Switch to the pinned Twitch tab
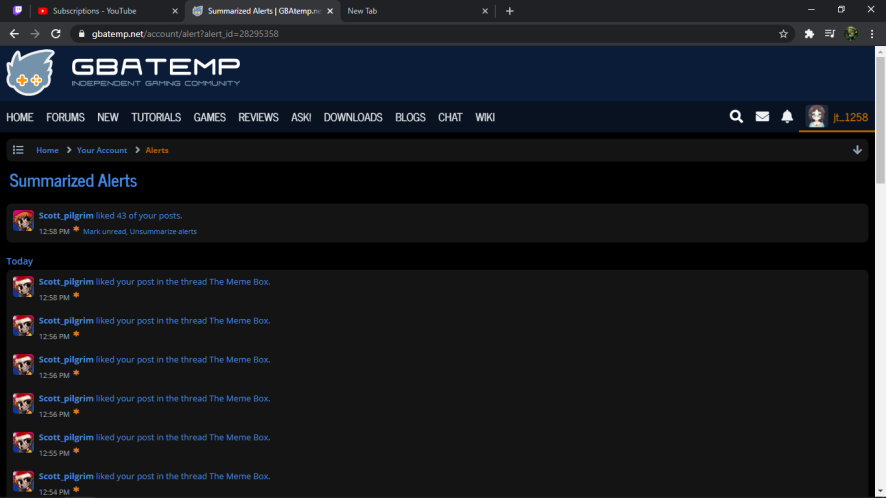886x498 pixels. 18,11
